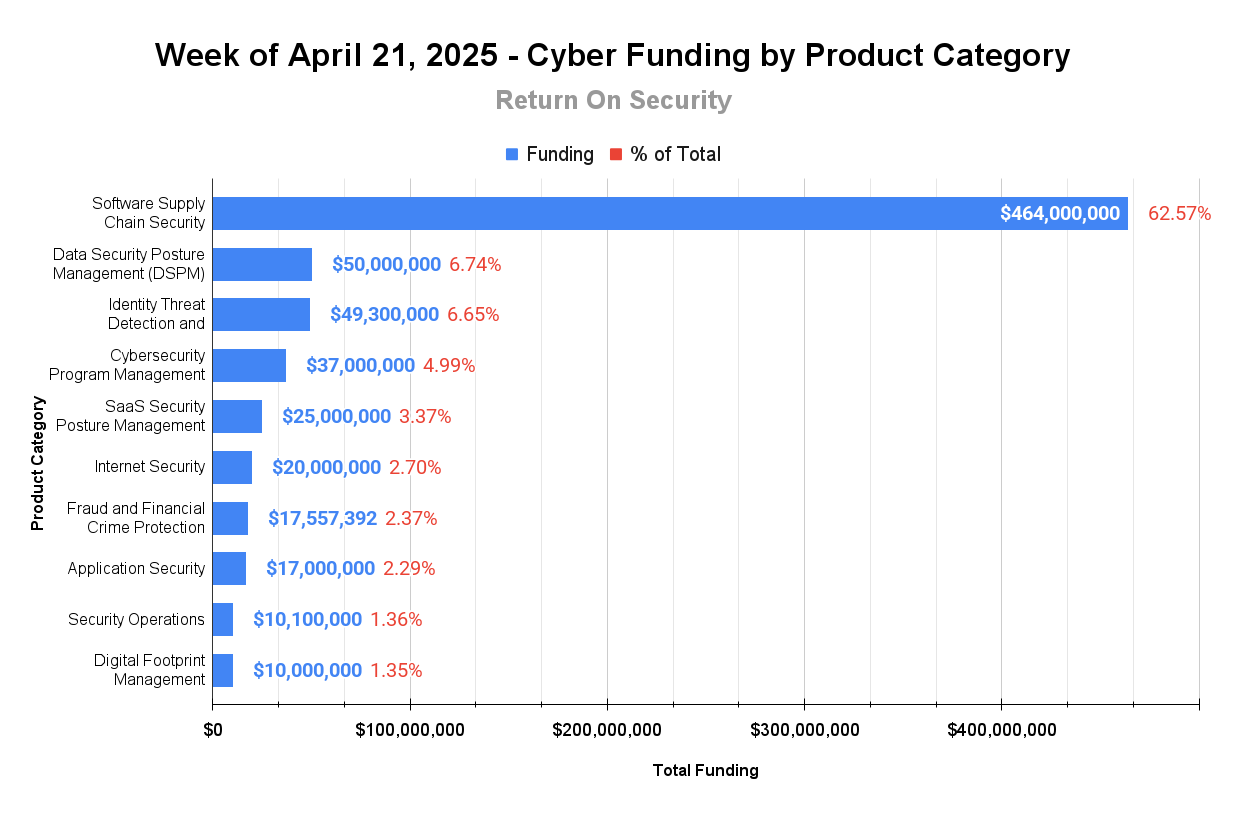Screen dimensions: 1239x818
Task: Select the Total Funding axis title
Action: click(x=705, y=770)
